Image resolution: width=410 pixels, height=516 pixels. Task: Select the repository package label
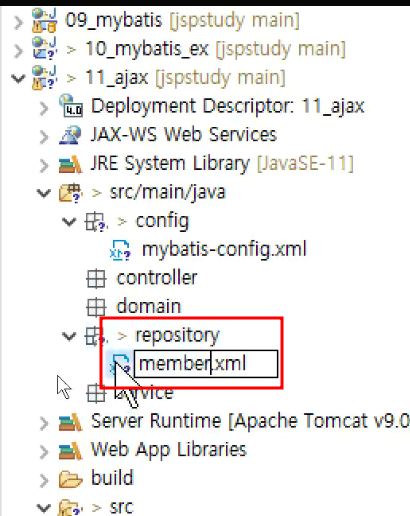click(177, 335)
